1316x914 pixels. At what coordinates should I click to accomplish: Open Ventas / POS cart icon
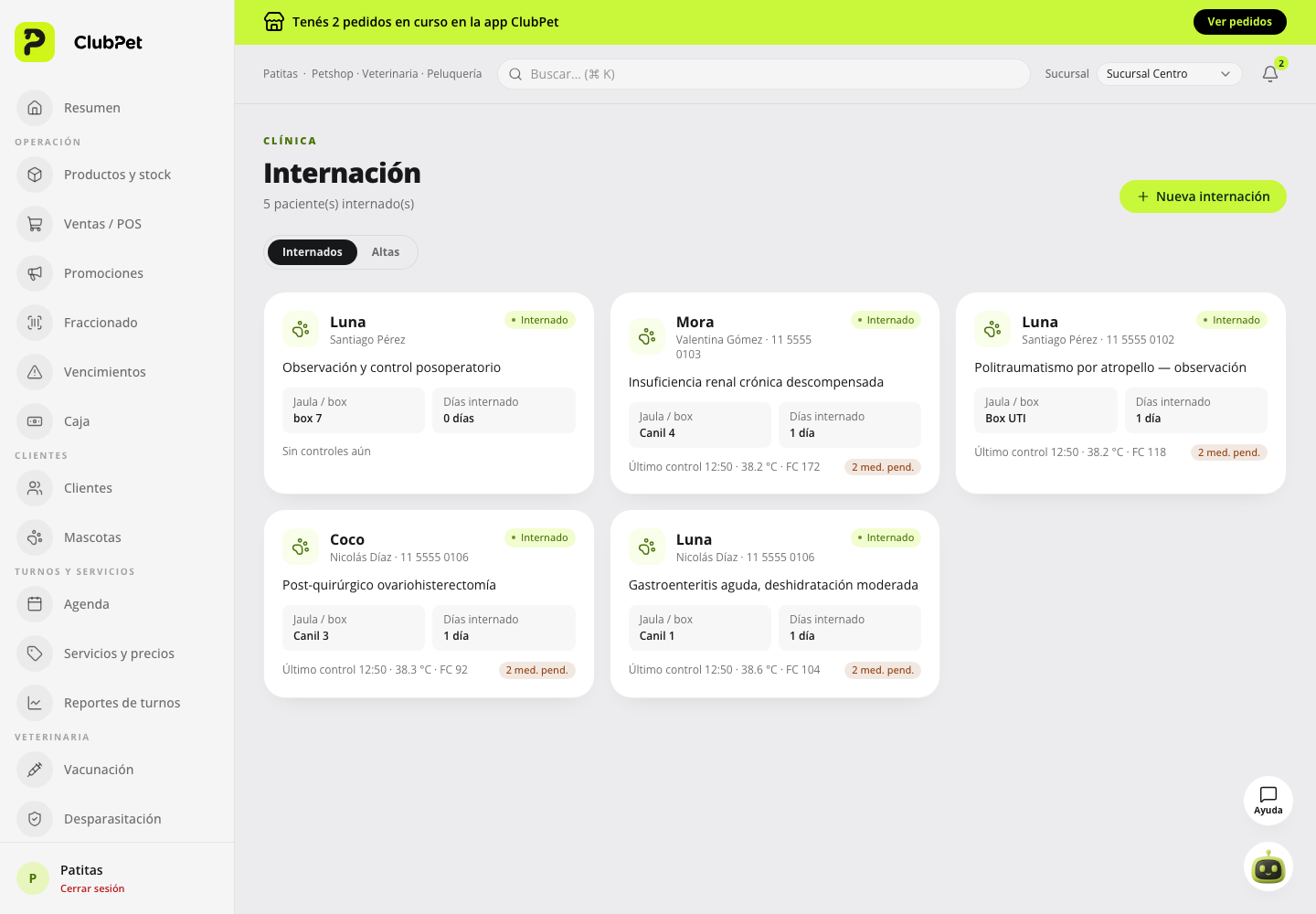(x=35, y=224)
